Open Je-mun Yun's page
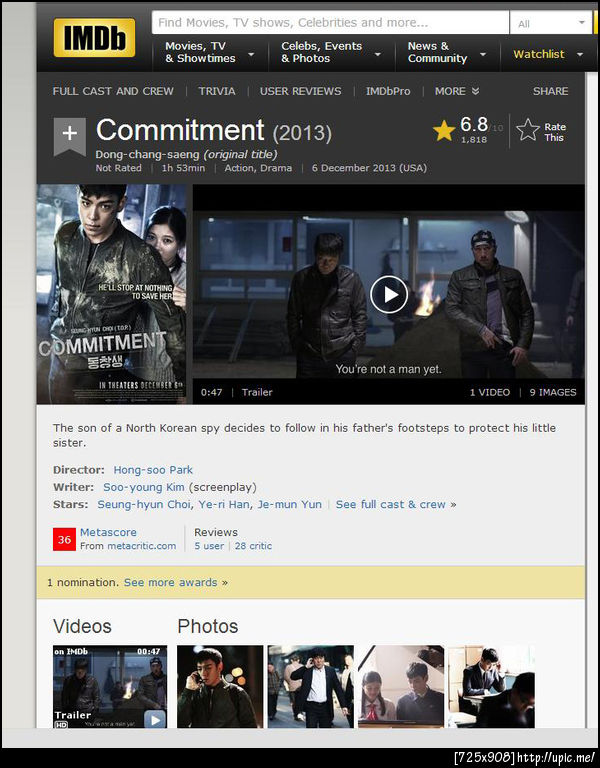 tap(289, 504)
